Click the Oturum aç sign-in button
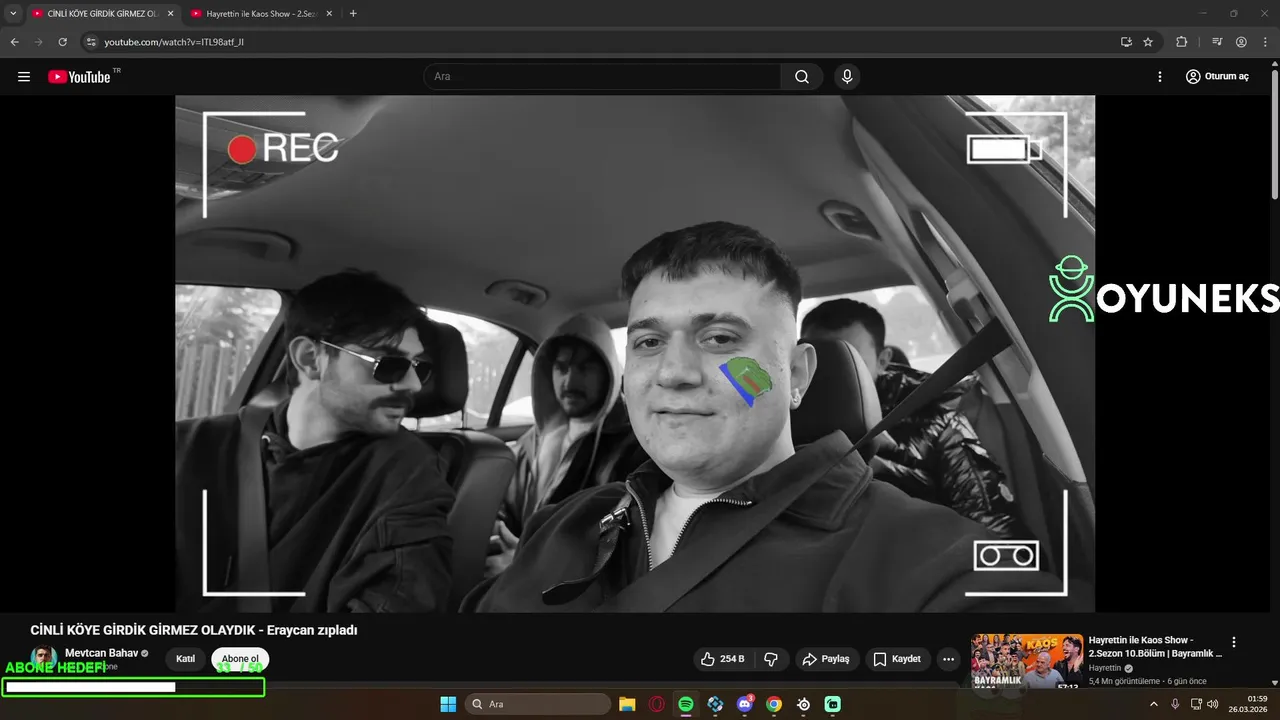This screenshot has height=720, width=1280. click(x=1217, y=77)
